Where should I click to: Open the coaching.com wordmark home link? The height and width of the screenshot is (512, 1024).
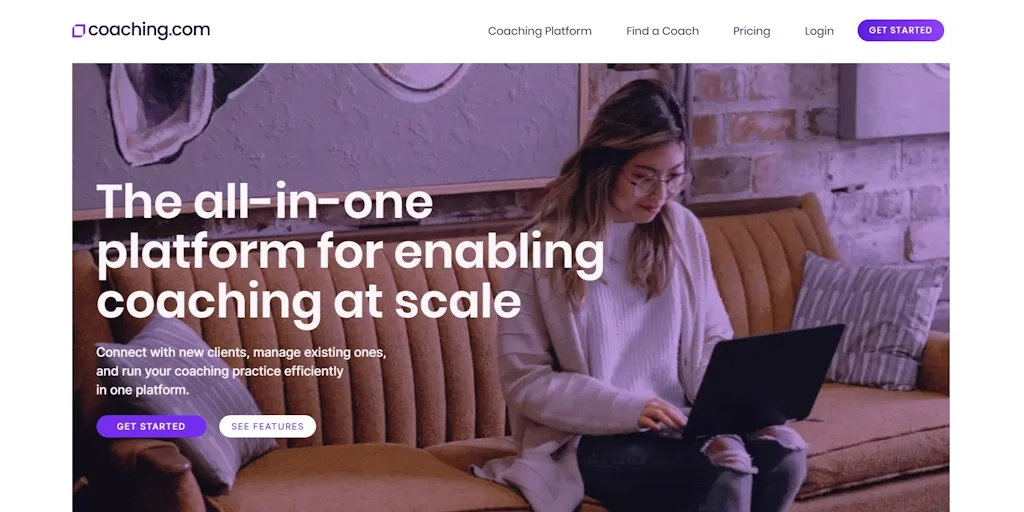coord(149,30)
